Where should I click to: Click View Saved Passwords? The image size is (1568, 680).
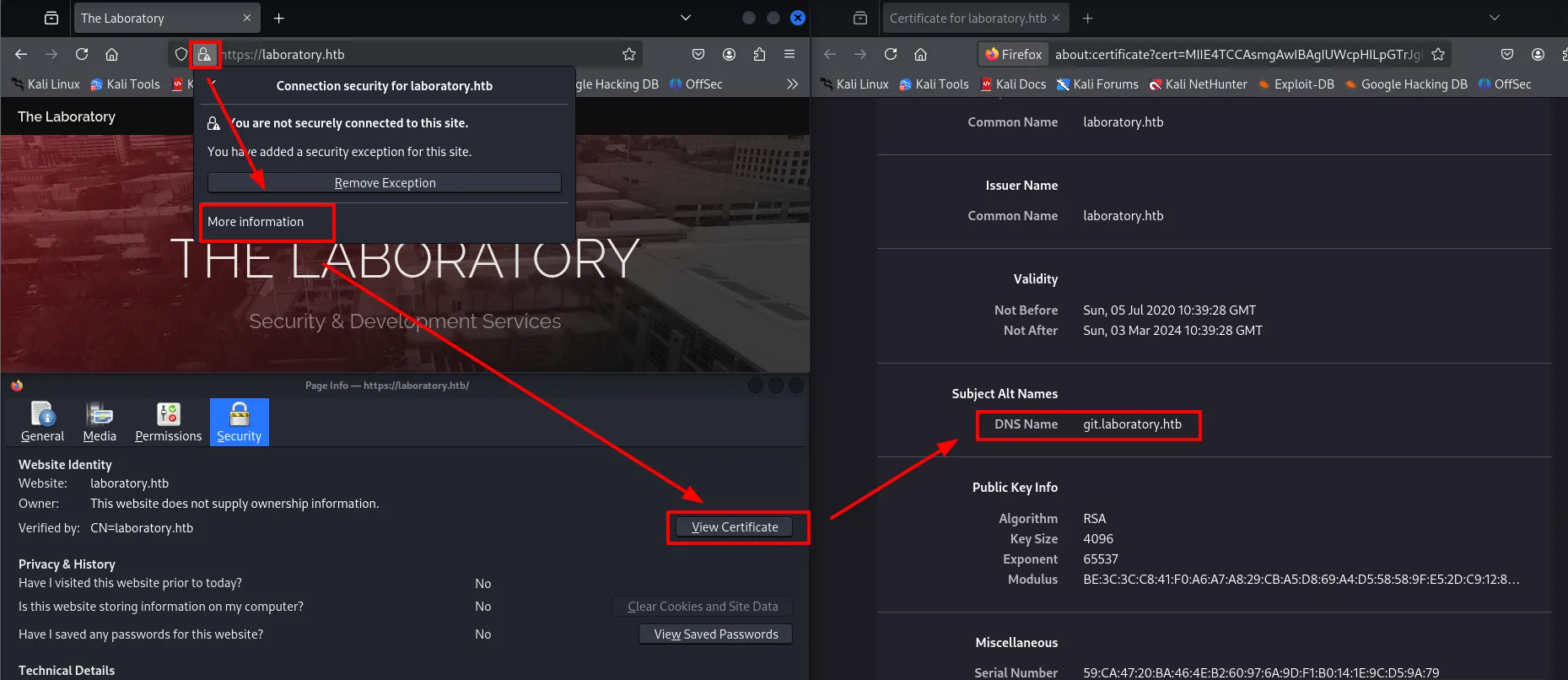coord(716,634)
